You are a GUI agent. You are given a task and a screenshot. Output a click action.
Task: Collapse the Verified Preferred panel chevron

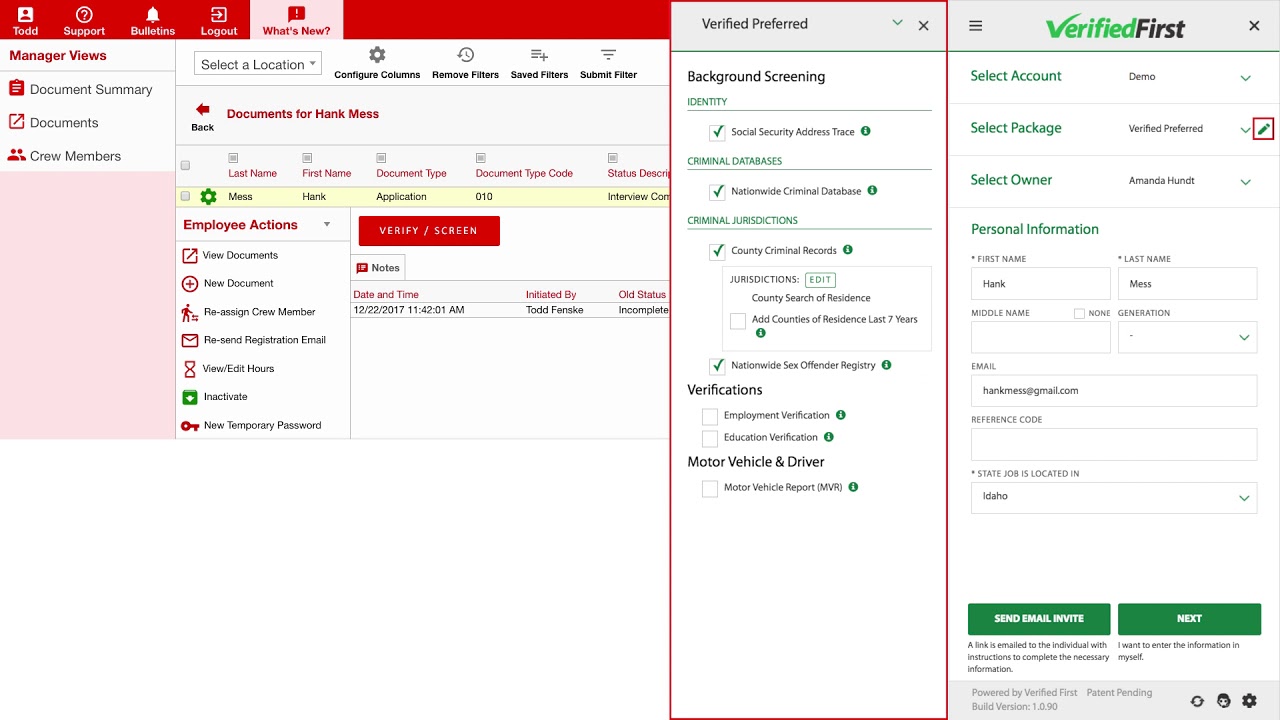click(x=897, y=23)
